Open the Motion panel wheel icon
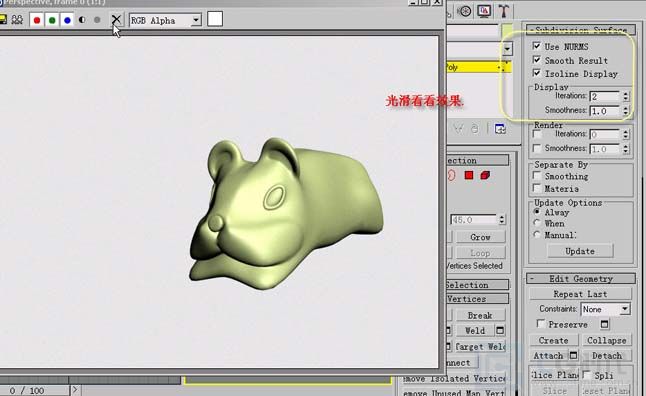This screenshot has width=646, height=396. point(465,11)
